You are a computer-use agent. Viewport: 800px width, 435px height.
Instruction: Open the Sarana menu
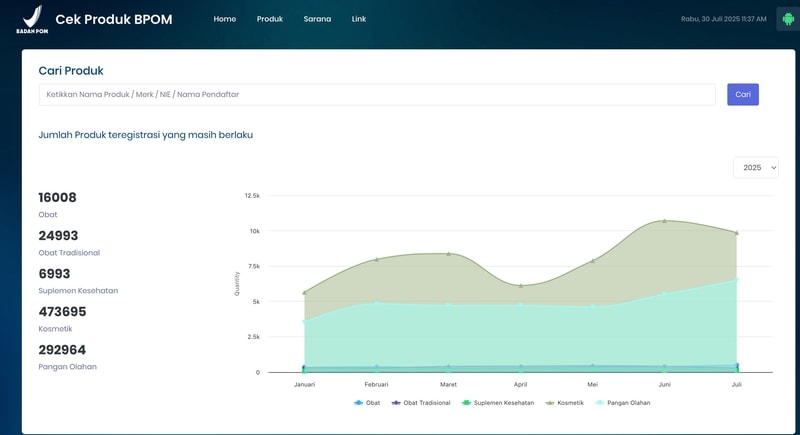(x=317, y=19)
